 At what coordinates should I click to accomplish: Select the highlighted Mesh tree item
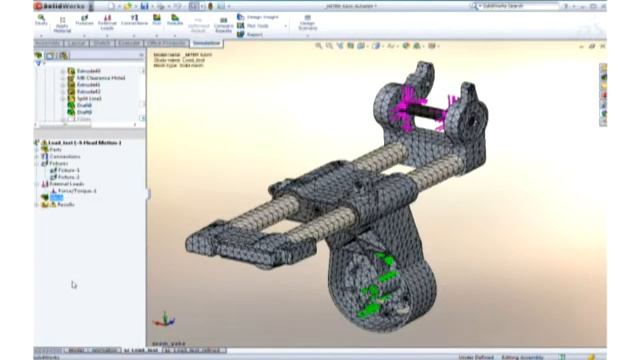(56, 198)
